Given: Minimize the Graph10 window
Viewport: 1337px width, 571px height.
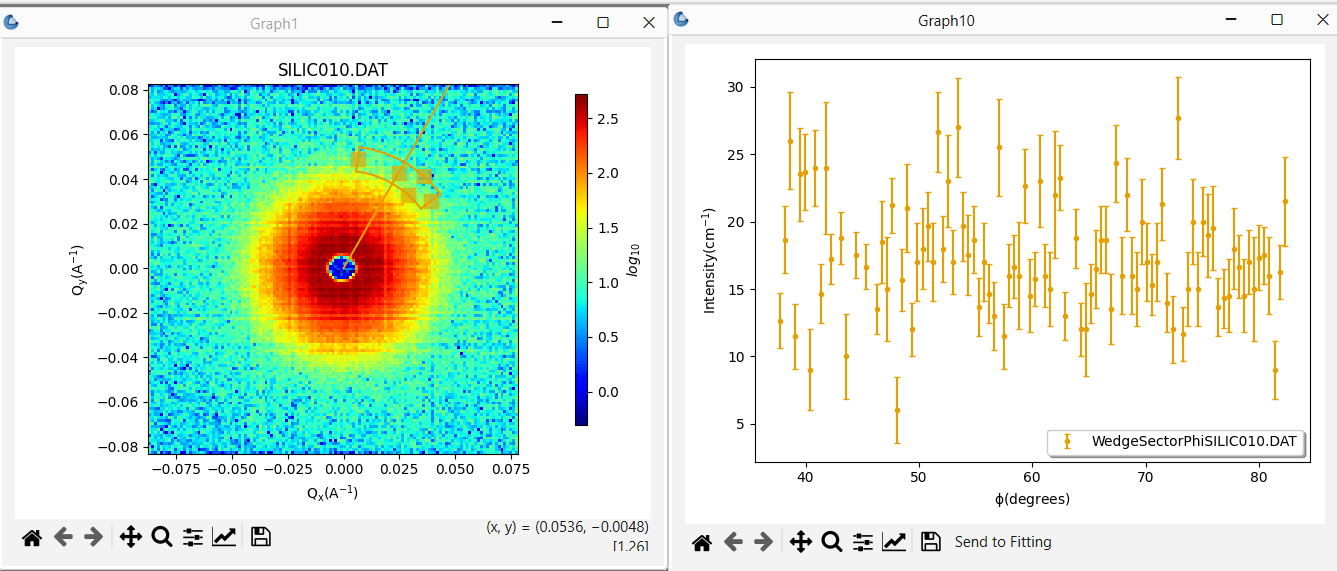Looking at the screenshot, I should pyautogui.click(x=1231, y=19).
